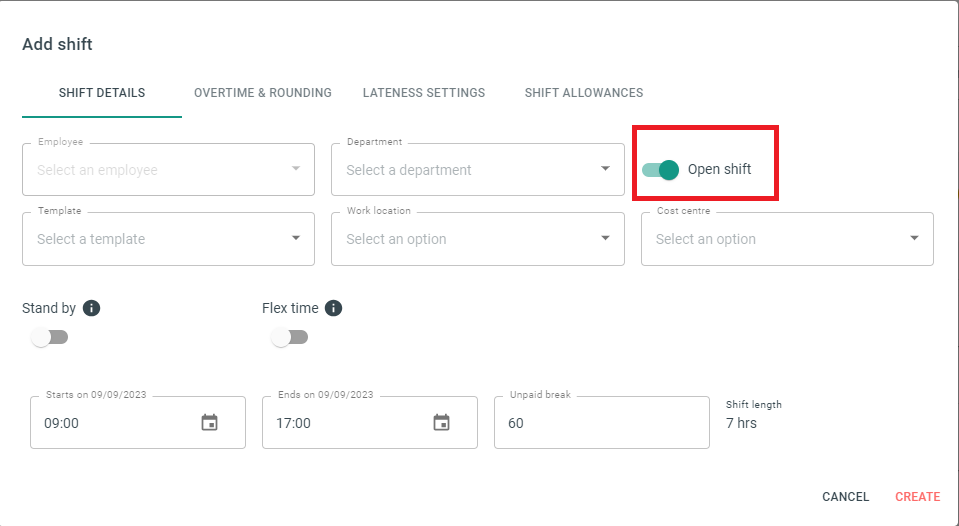Turn on the Flex time switch
The width and height of the screenshot is (959, 526).
click(x=290, y=337)
